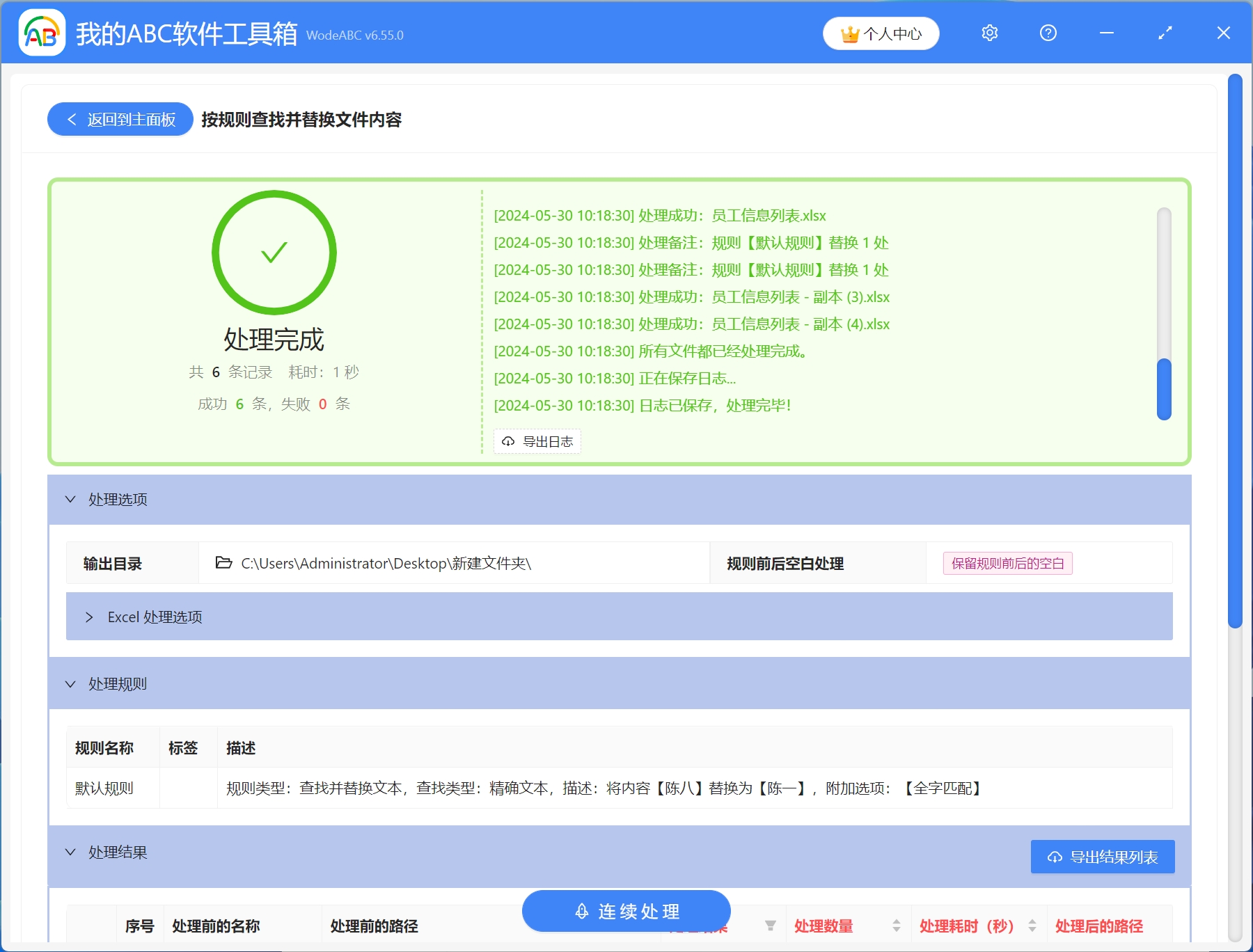The image size is (1253, 952).
Task: Open the help icon in the title bar
Action: pos(1048,33)
